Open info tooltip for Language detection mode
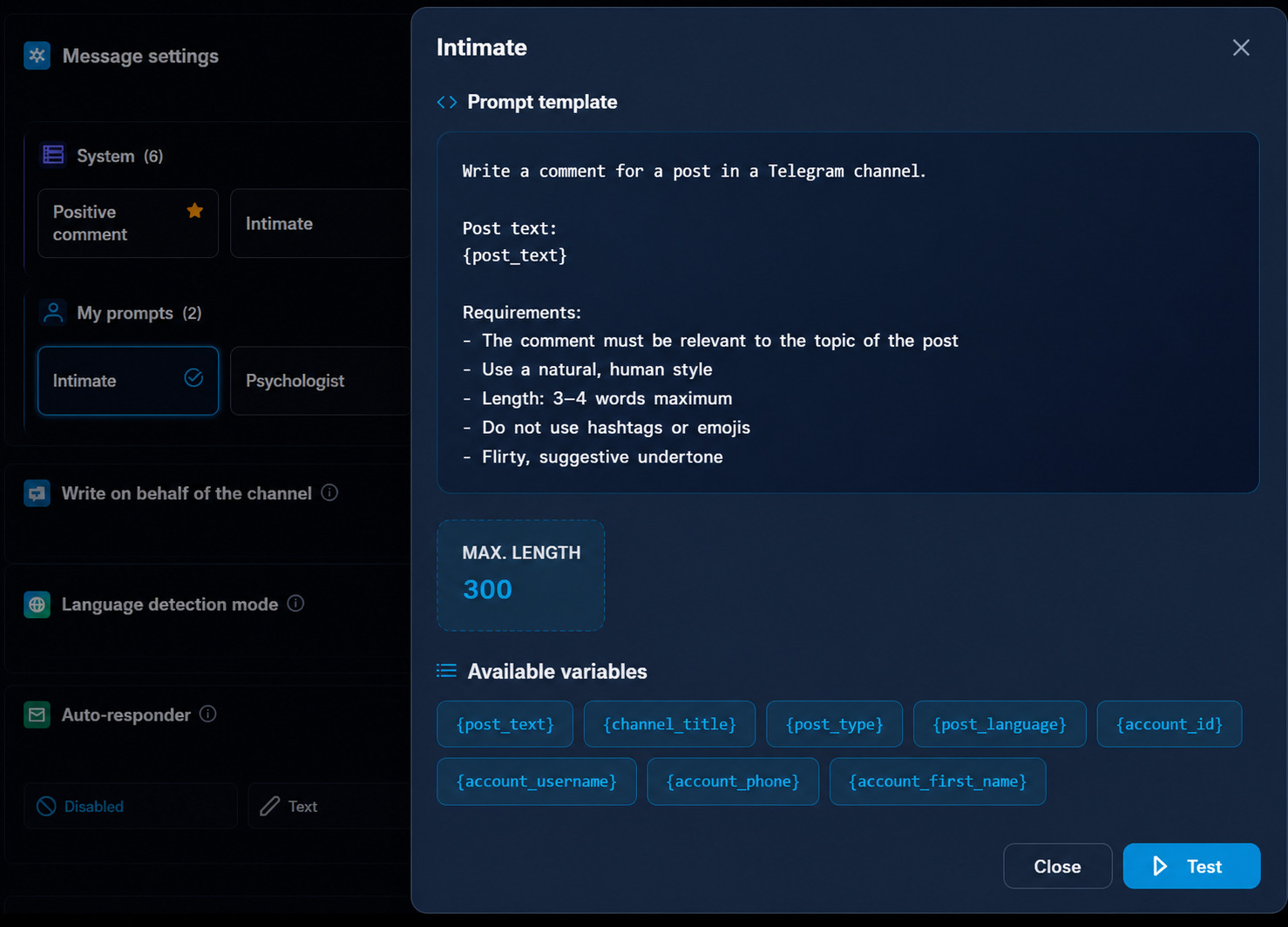1288x927 pixels. (x=295, y=603)
